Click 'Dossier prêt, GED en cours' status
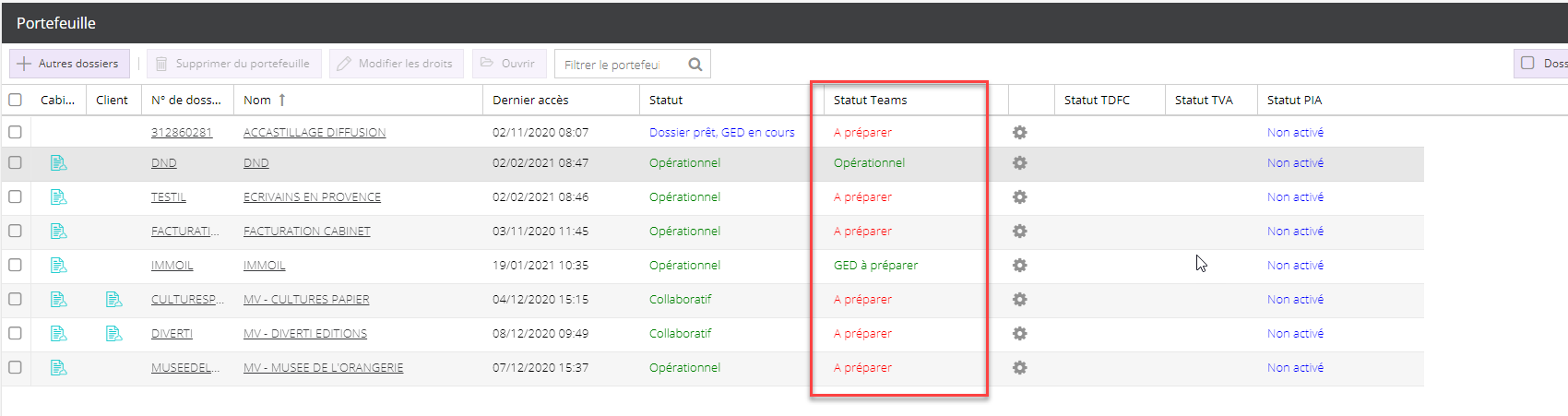This screenshot has width=1568, height=416. click(x=721, y=133)
